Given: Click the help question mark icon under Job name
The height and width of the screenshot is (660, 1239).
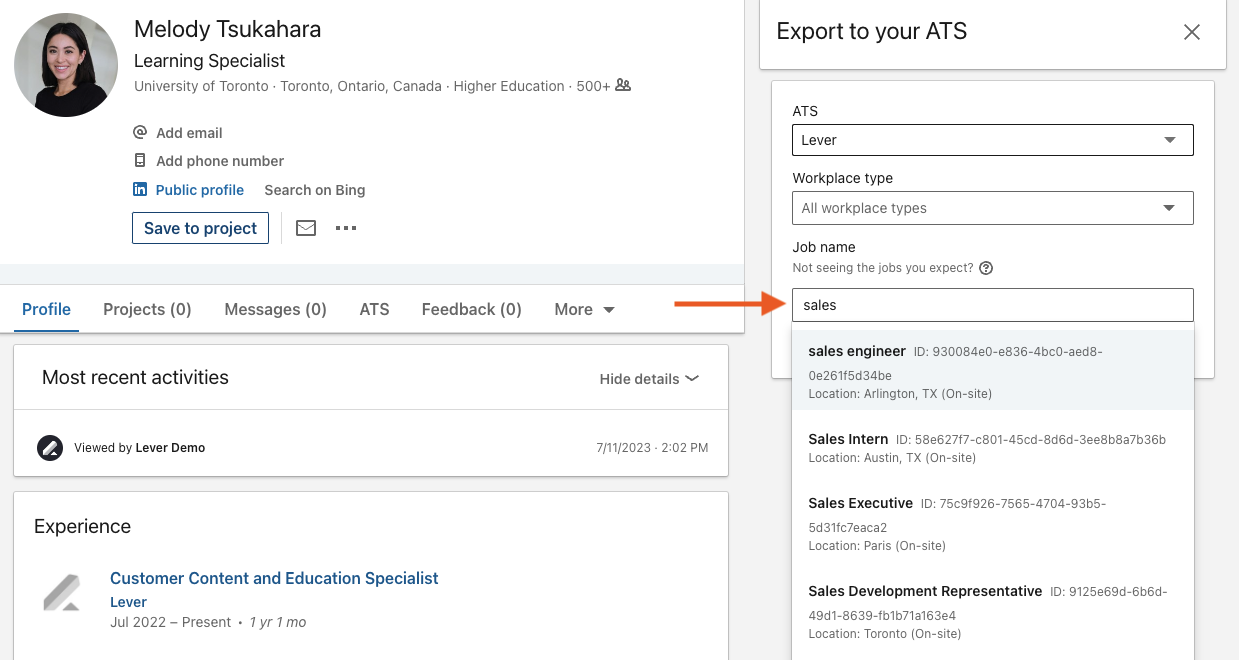Looking at the screenshot, I should pos(986,268).
